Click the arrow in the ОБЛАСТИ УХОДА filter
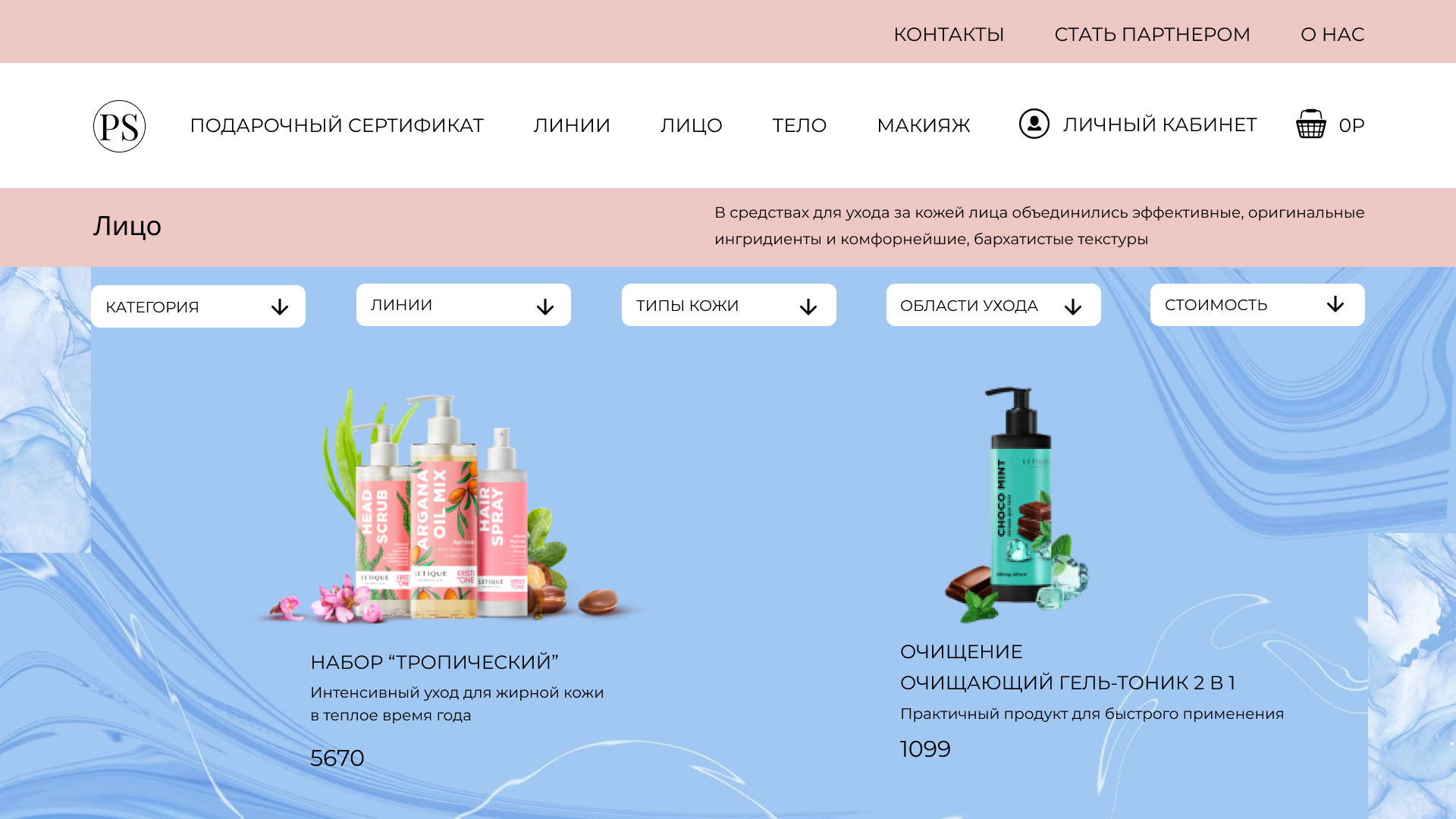Viewport: 1456px width, 819px height. (1073, 307)
